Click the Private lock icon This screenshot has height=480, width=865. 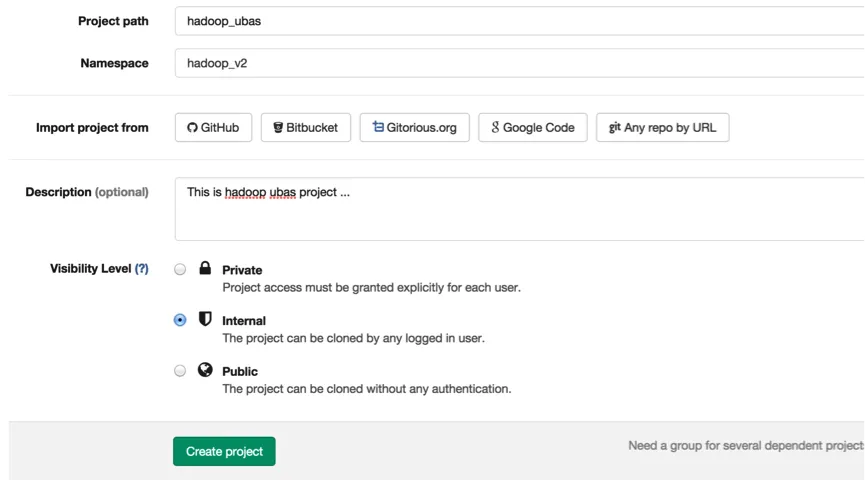[205, 268]
